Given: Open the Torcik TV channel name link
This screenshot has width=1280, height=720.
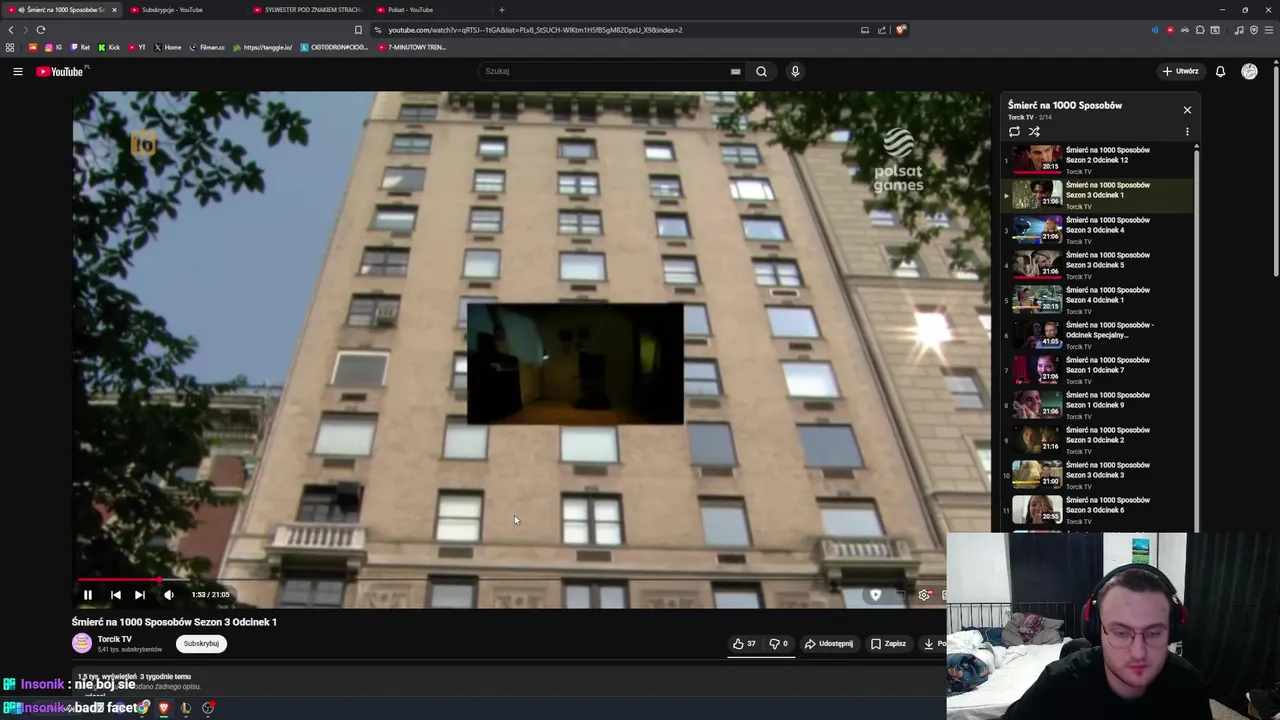Looking at the screenshot, I should pyautogui.click(x=115, y=639).
